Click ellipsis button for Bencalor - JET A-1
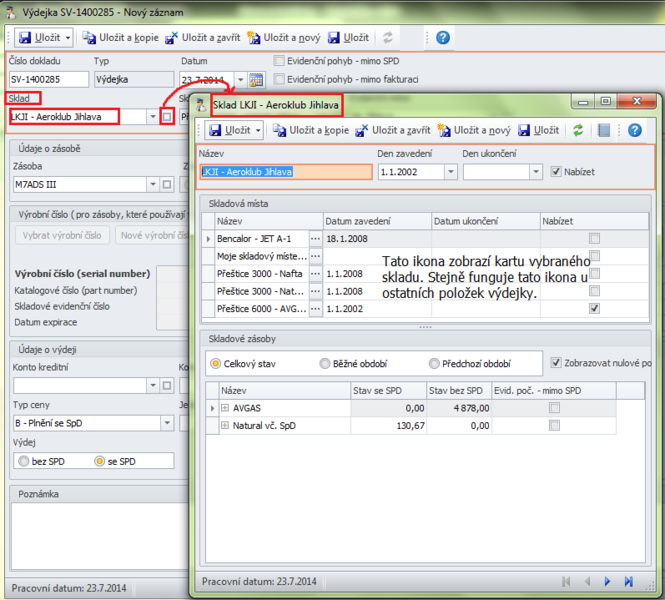 (x=316, y=239)
